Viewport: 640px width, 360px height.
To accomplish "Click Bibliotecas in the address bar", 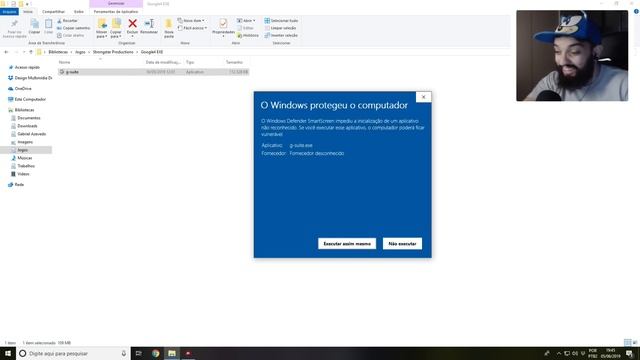I will coord(58,52).
